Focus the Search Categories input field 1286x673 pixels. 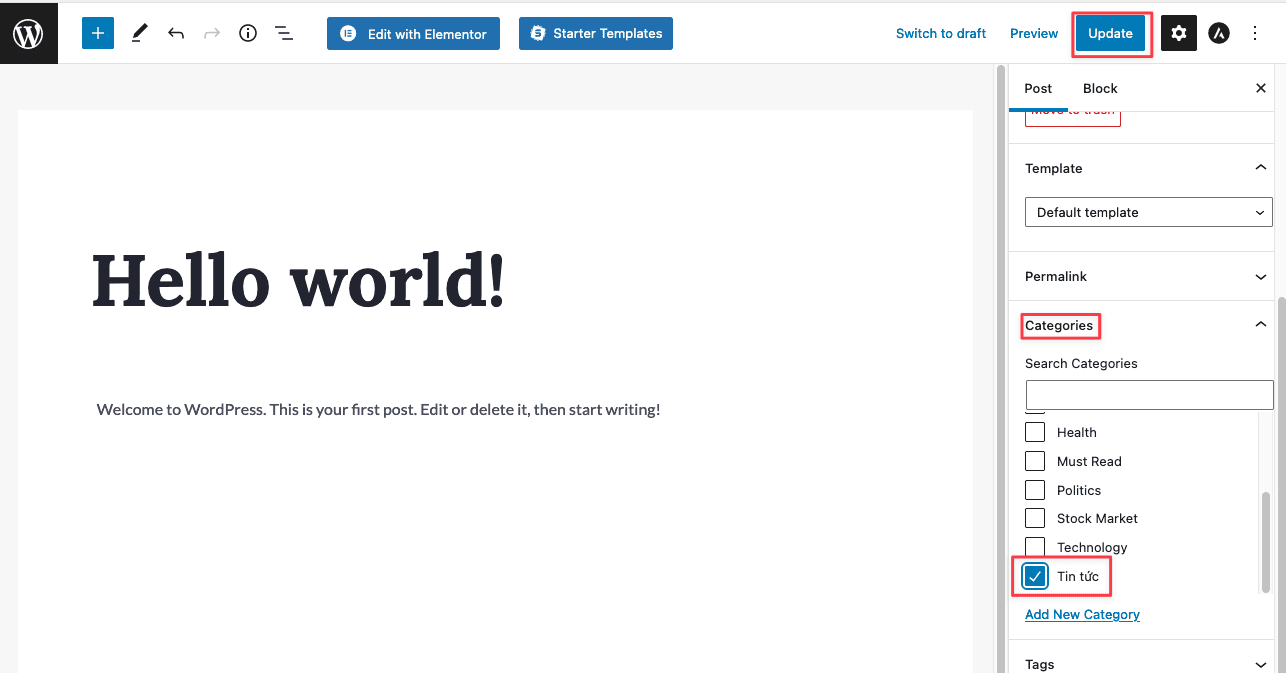(1149, 394)
